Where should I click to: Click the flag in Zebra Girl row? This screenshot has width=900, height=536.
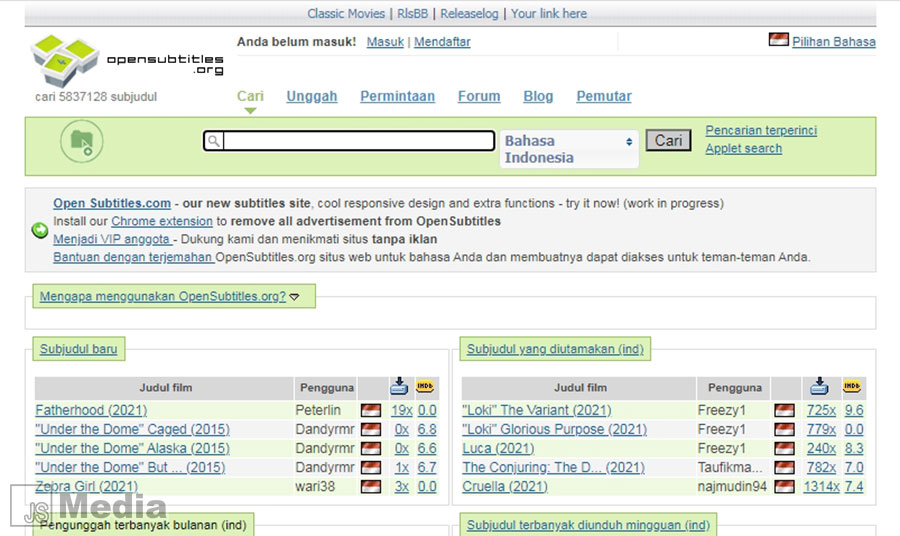[x=371, y=487]
